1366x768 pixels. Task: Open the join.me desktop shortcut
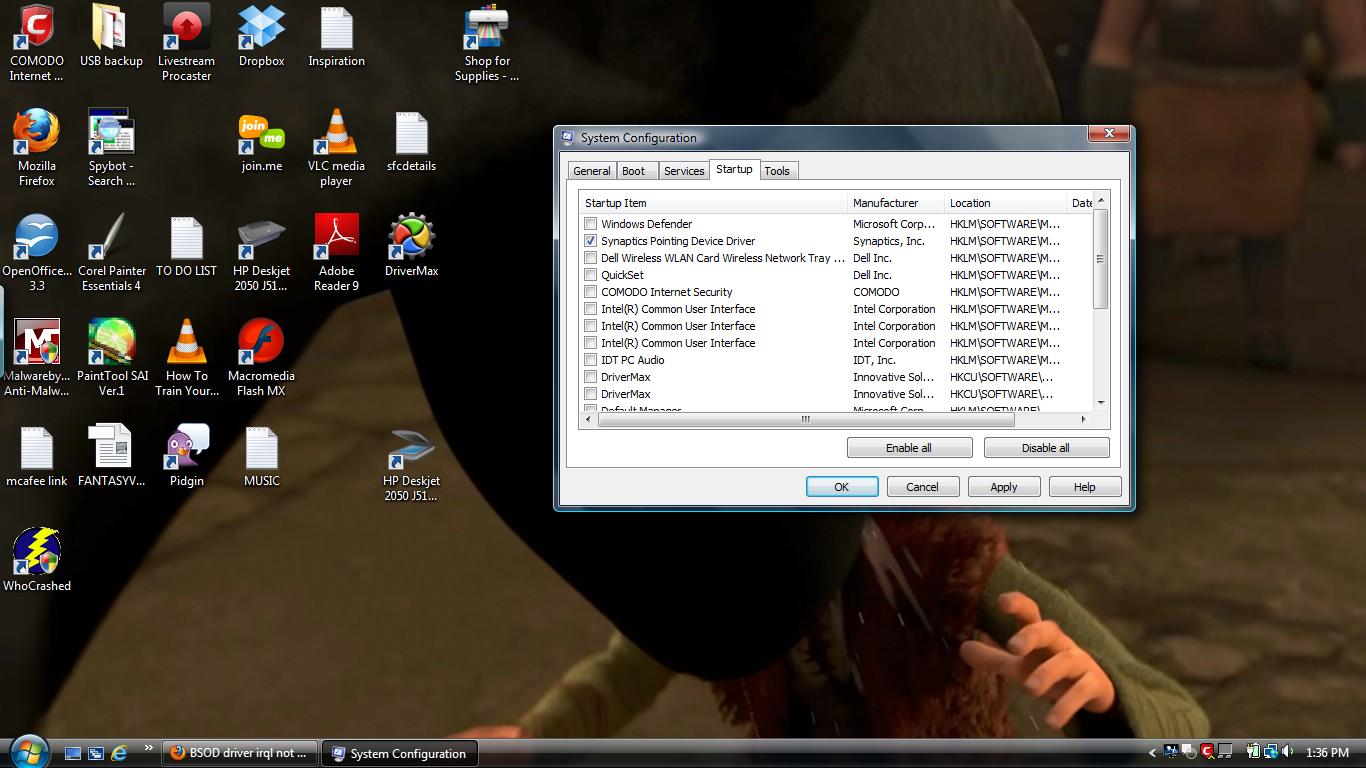click(x=261, y=142)
